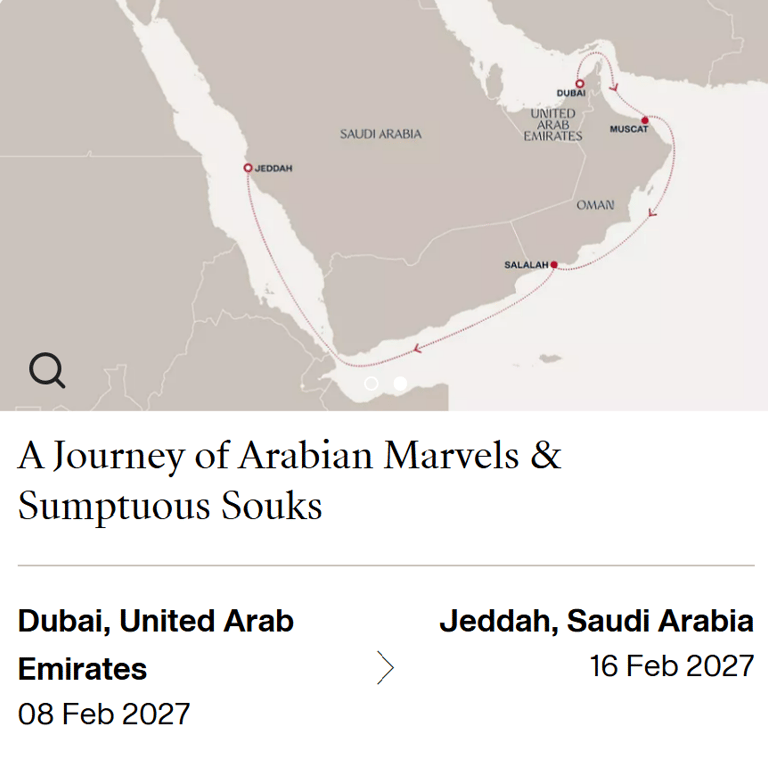Open the Arabian Marvels & Sumptuous Souks title
This screenshot has width=768, height=768.
[289, 480]
